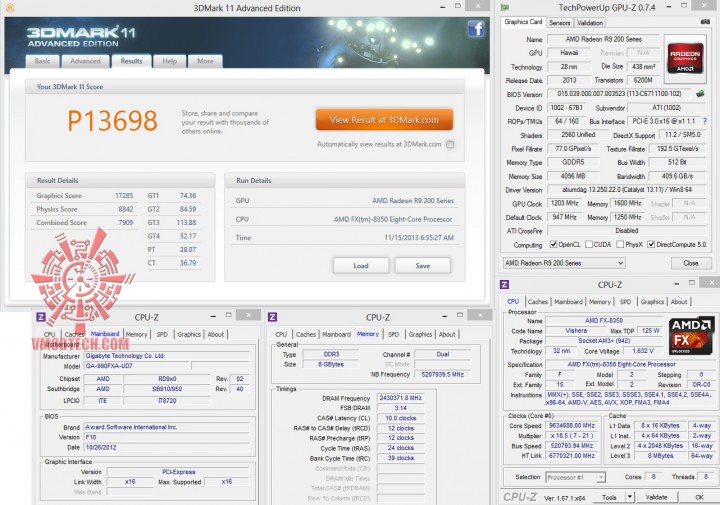Viewport: 720px width, 505px height.
Task: Open Graphics tab in CPU-Z Mainboard window
Action: (x=189, y=334)
